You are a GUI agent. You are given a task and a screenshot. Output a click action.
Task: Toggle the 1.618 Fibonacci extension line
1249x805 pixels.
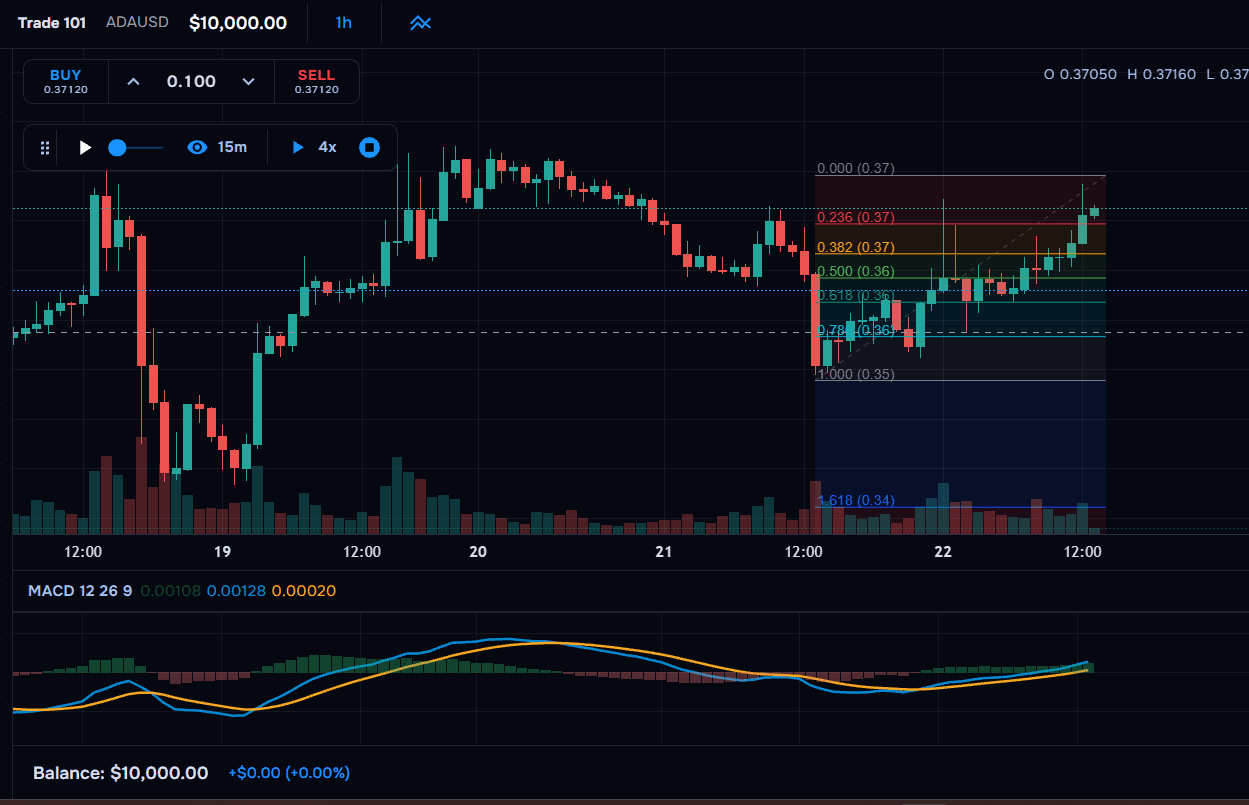tap(855, 500)
